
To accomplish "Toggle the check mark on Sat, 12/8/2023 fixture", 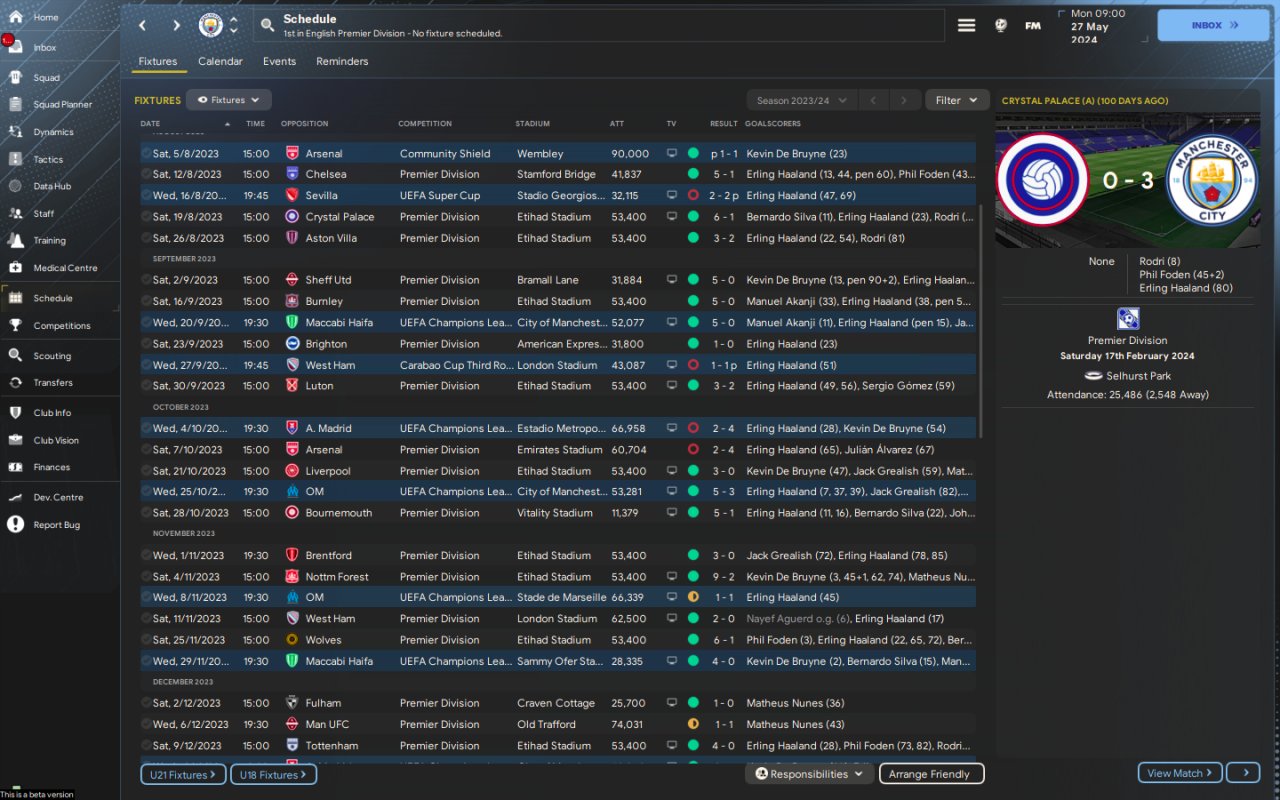I will tap(146, 174).
